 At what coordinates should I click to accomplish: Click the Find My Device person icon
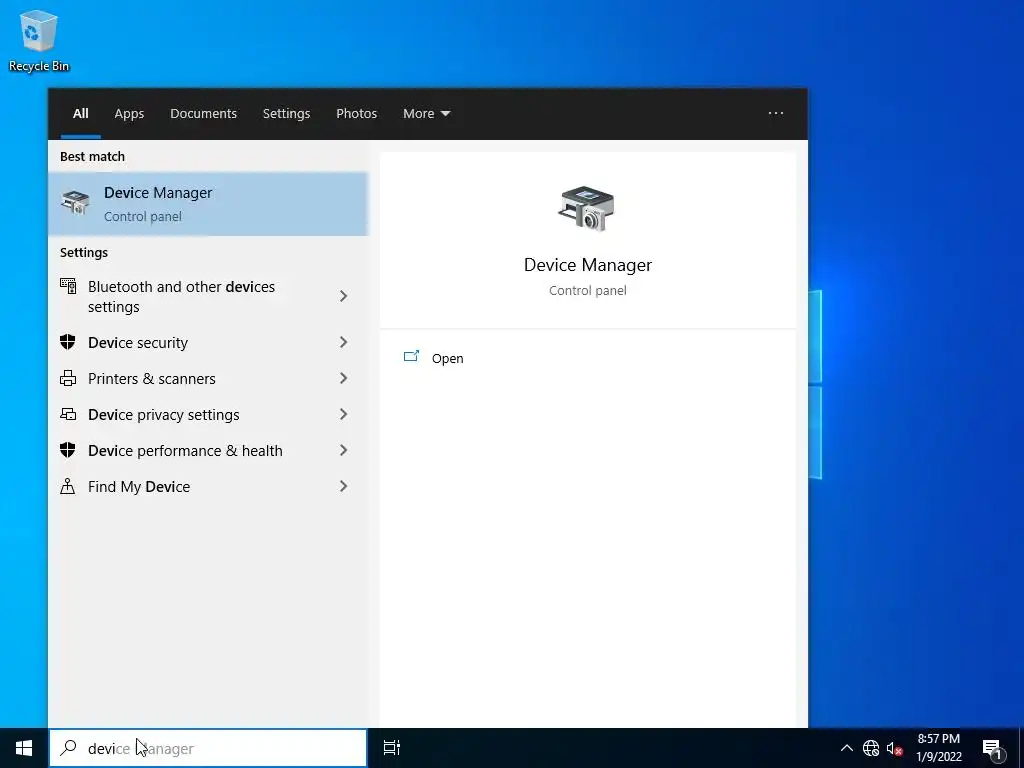[67, 486]
